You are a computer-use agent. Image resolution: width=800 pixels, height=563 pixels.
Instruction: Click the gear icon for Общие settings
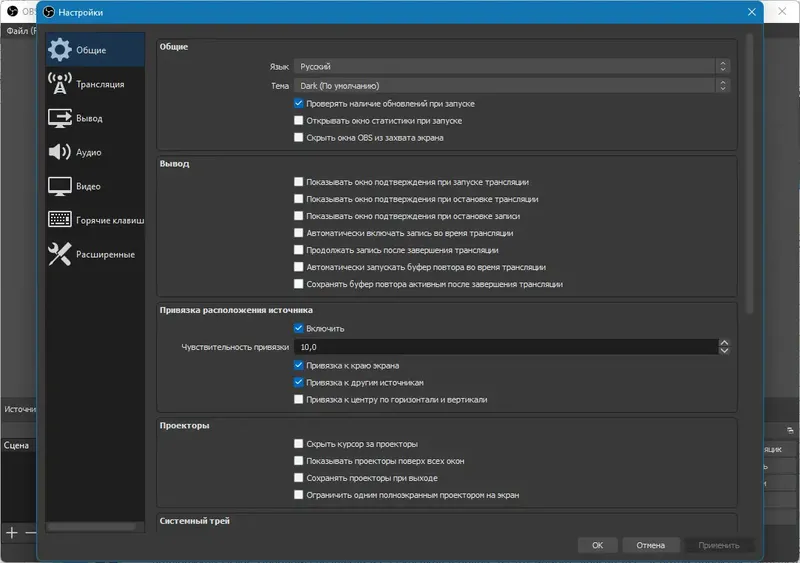pos(60,50)
